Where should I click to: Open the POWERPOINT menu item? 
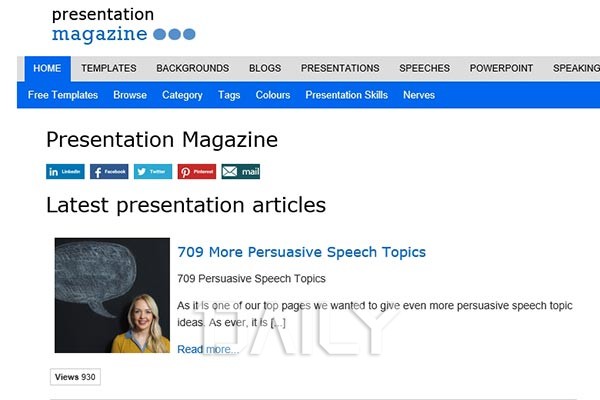point(501,69)
